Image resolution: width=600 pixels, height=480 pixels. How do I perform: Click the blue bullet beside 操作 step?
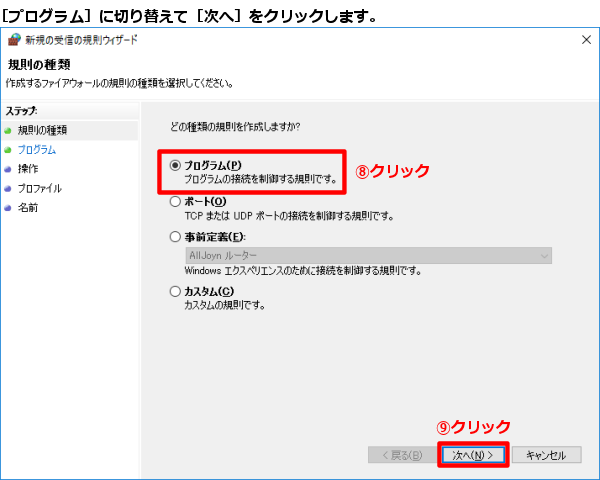tap(9, 168)
